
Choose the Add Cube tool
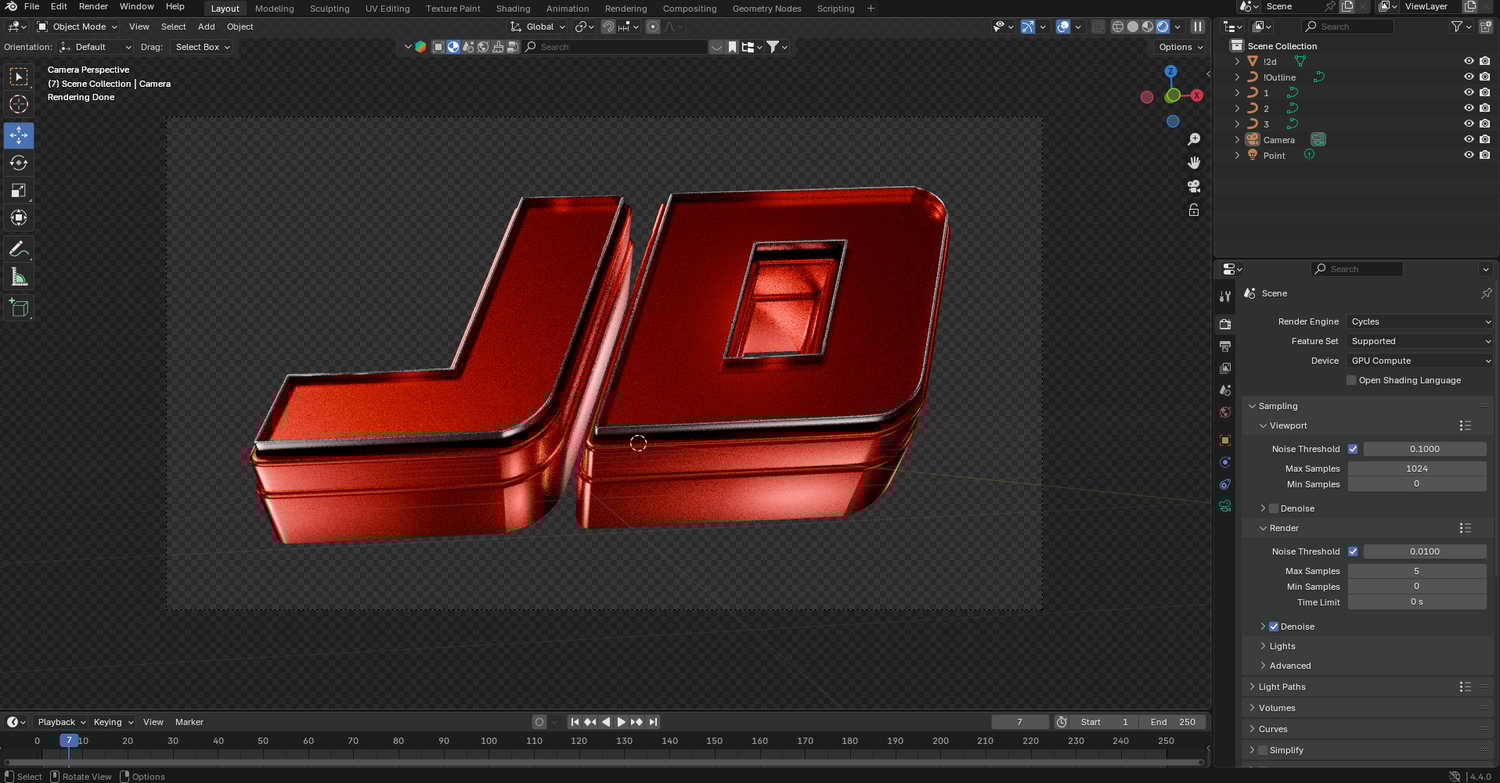tap(19, 308)
